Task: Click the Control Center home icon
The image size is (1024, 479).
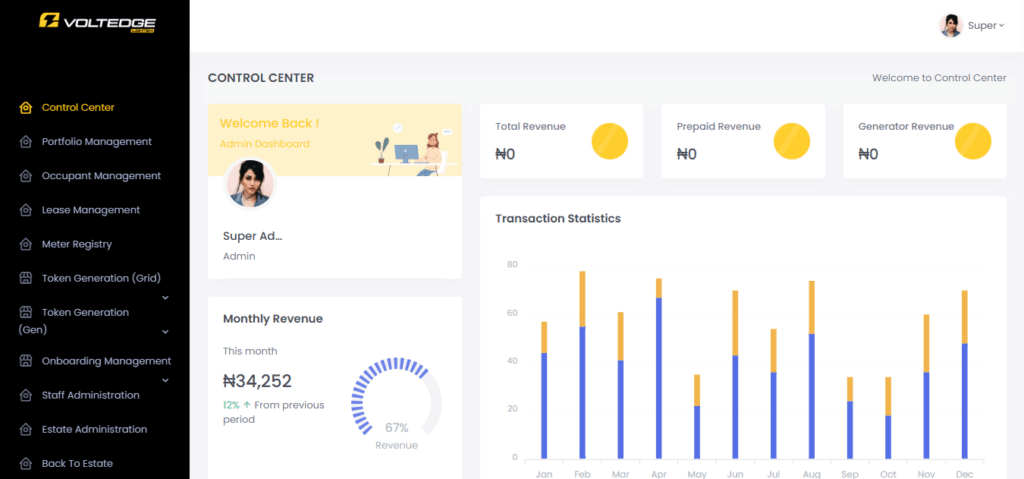Action: (26, 108)
